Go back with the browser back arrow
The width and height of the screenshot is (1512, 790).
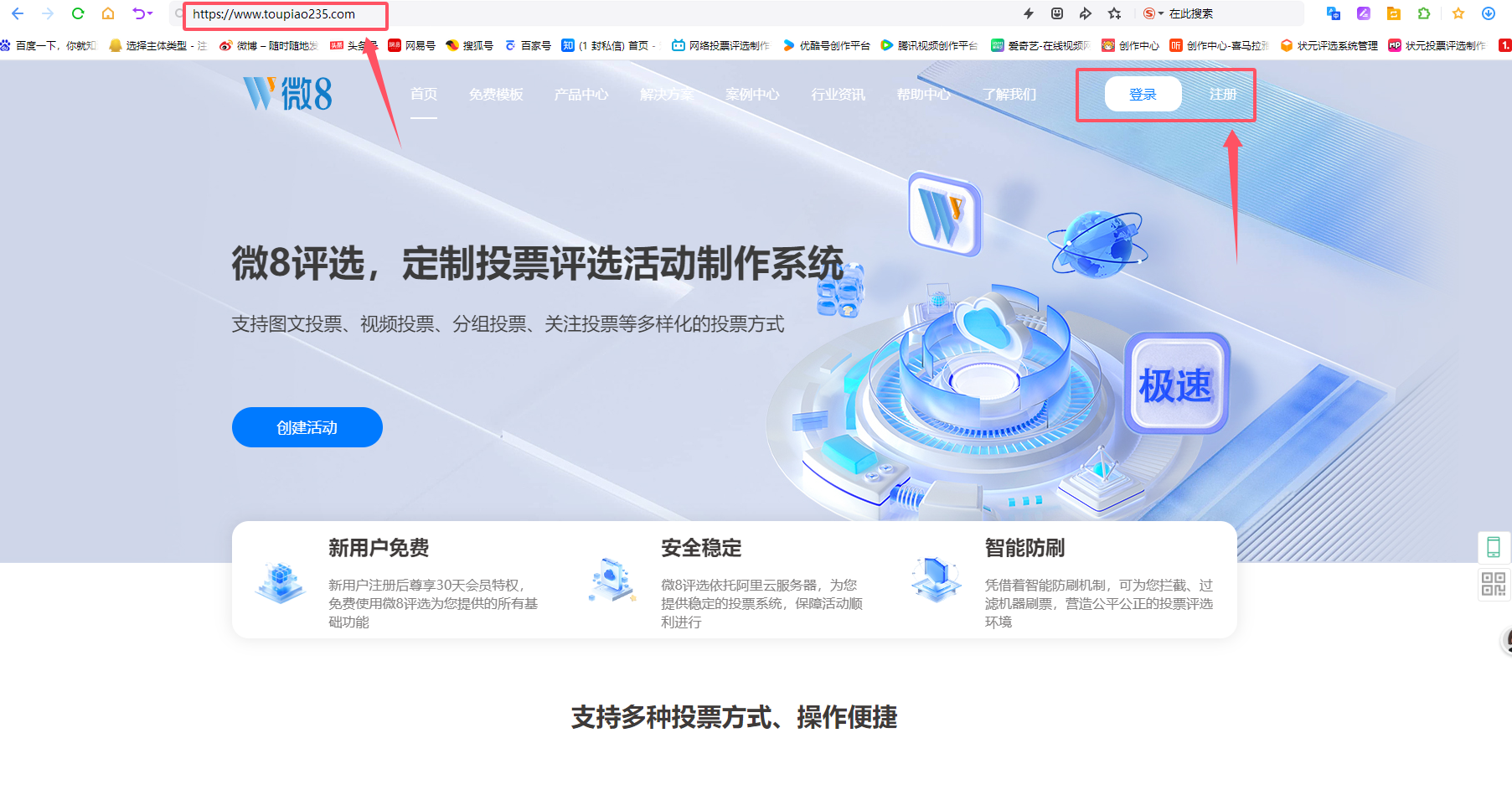coord(18,13)
